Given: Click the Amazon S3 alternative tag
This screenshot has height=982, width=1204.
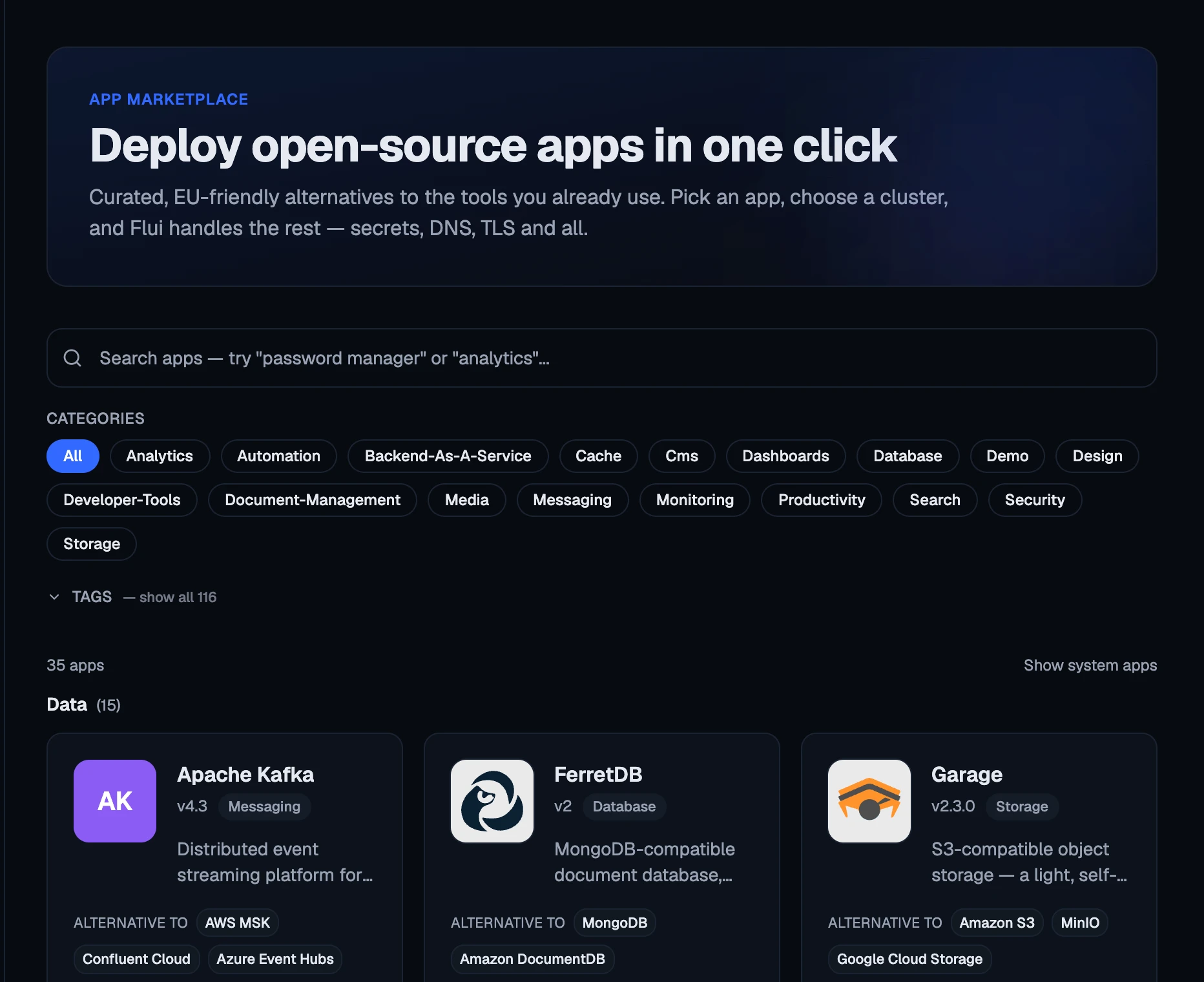Looking at the screenshot, I should tap(997, 923).
